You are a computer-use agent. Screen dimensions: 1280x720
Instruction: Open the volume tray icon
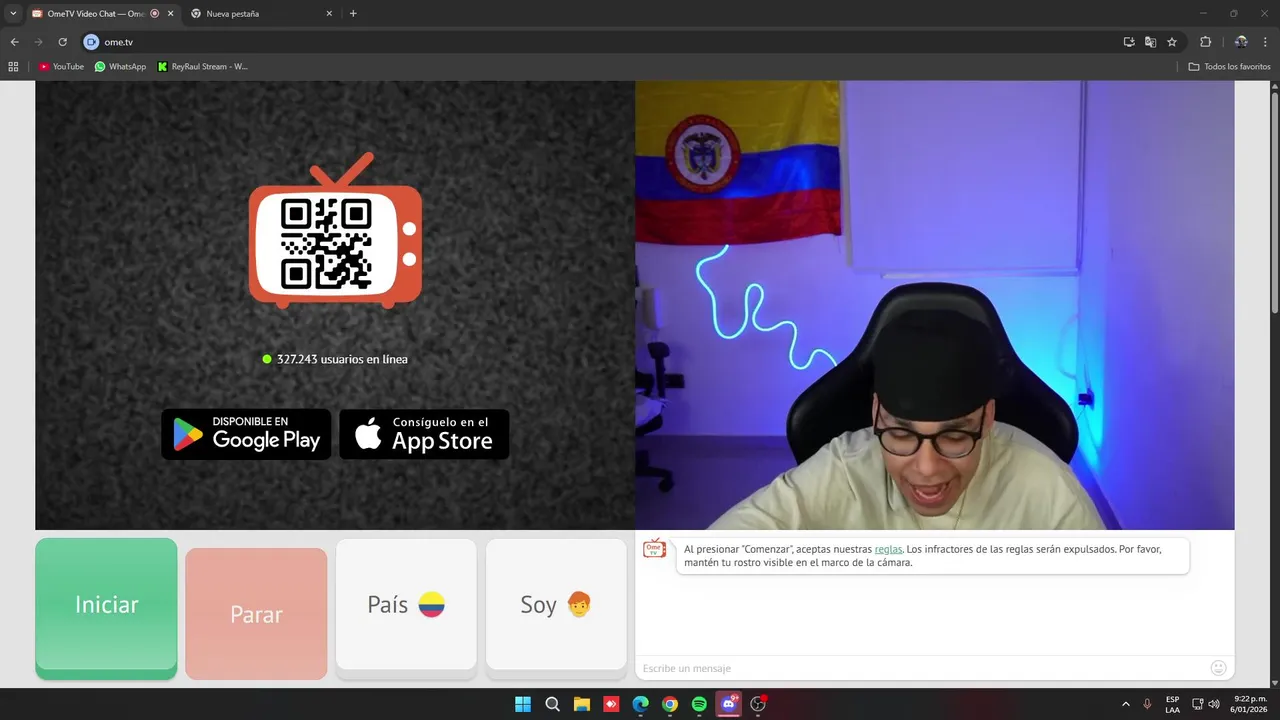click(x=1214, y=704)
